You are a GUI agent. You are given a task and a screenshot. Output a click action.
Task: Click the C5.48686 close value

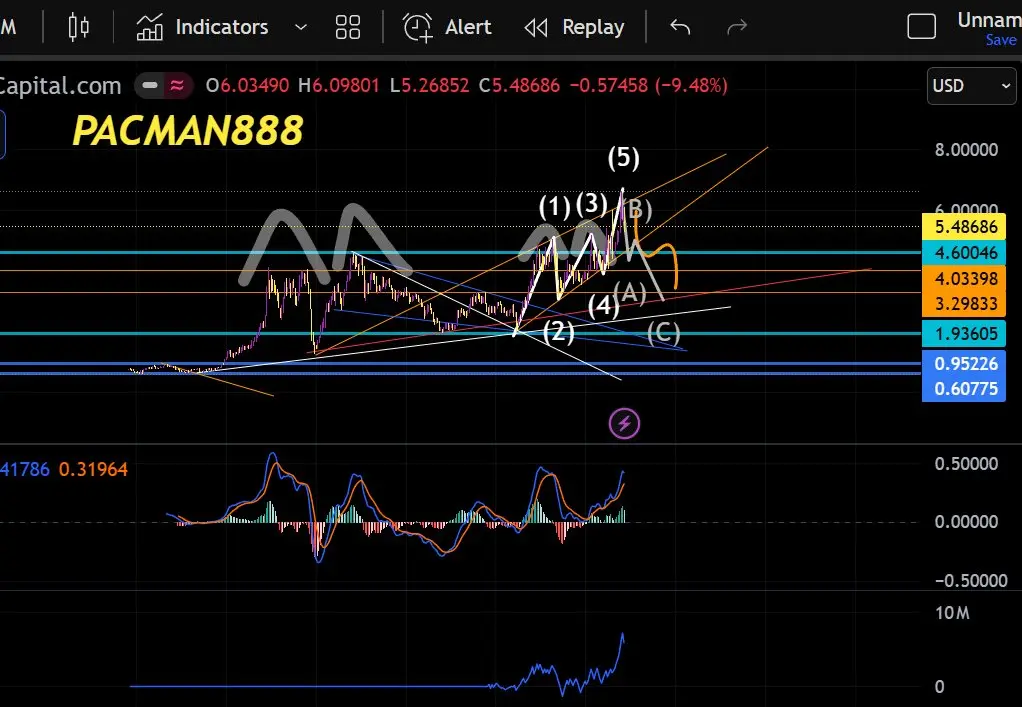click(x=519, y=85)
